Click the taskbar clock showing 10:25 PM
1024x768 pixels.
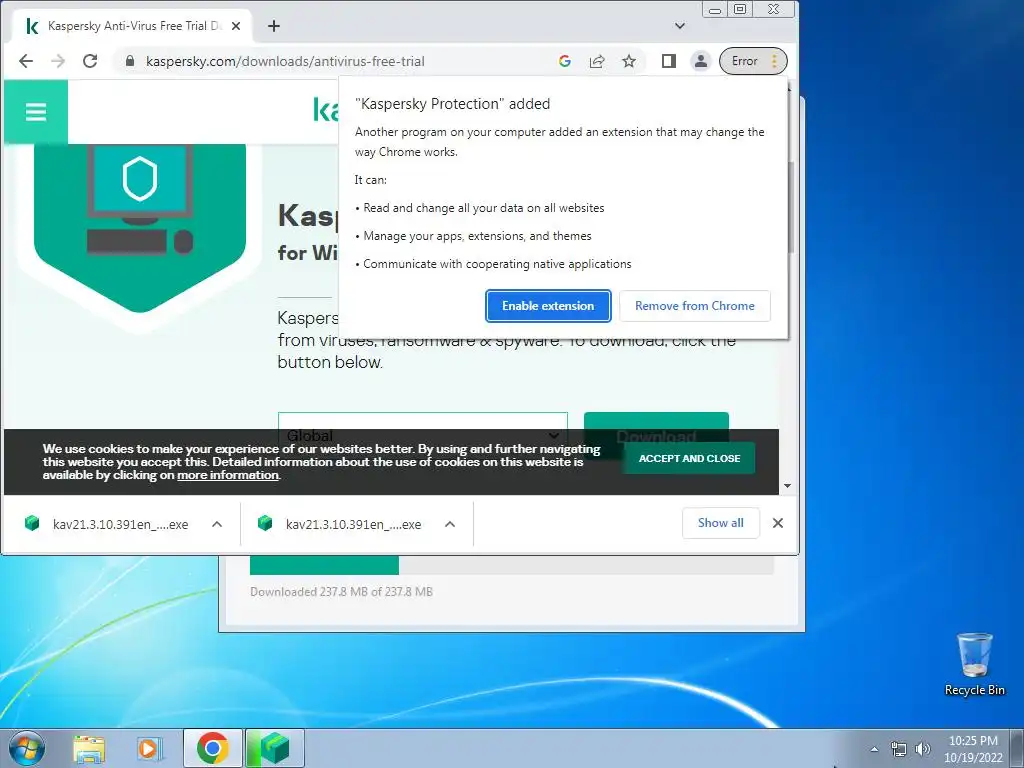pyautogui.click(x=973, y=749)
